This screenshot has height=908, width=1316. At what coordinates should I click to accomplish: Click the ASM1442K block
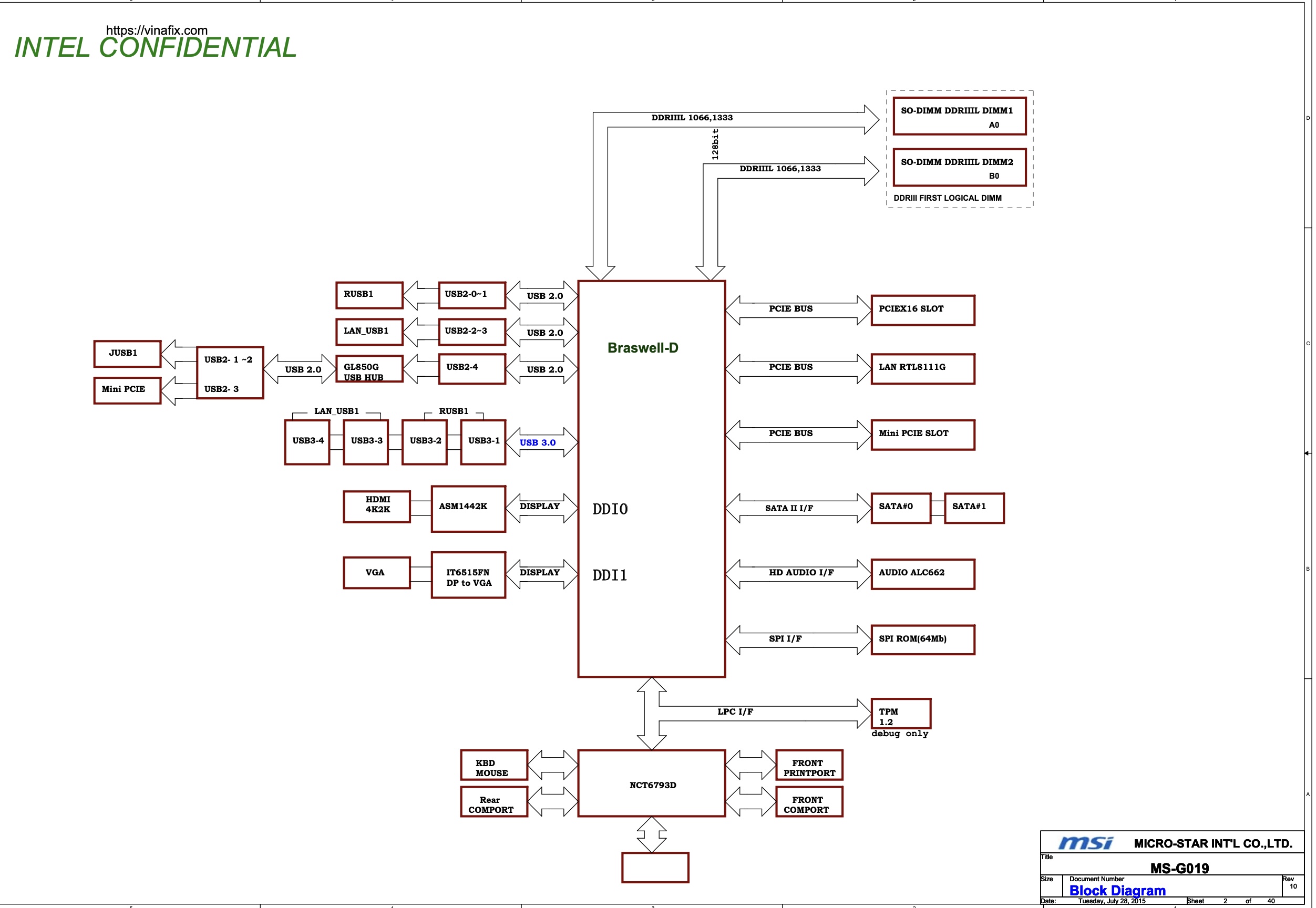[468, 509]
